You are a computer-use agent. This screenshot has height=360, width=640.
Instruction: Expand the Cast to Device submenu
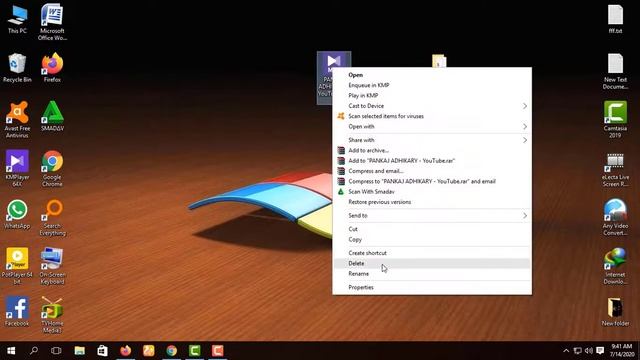click(432, 106)
